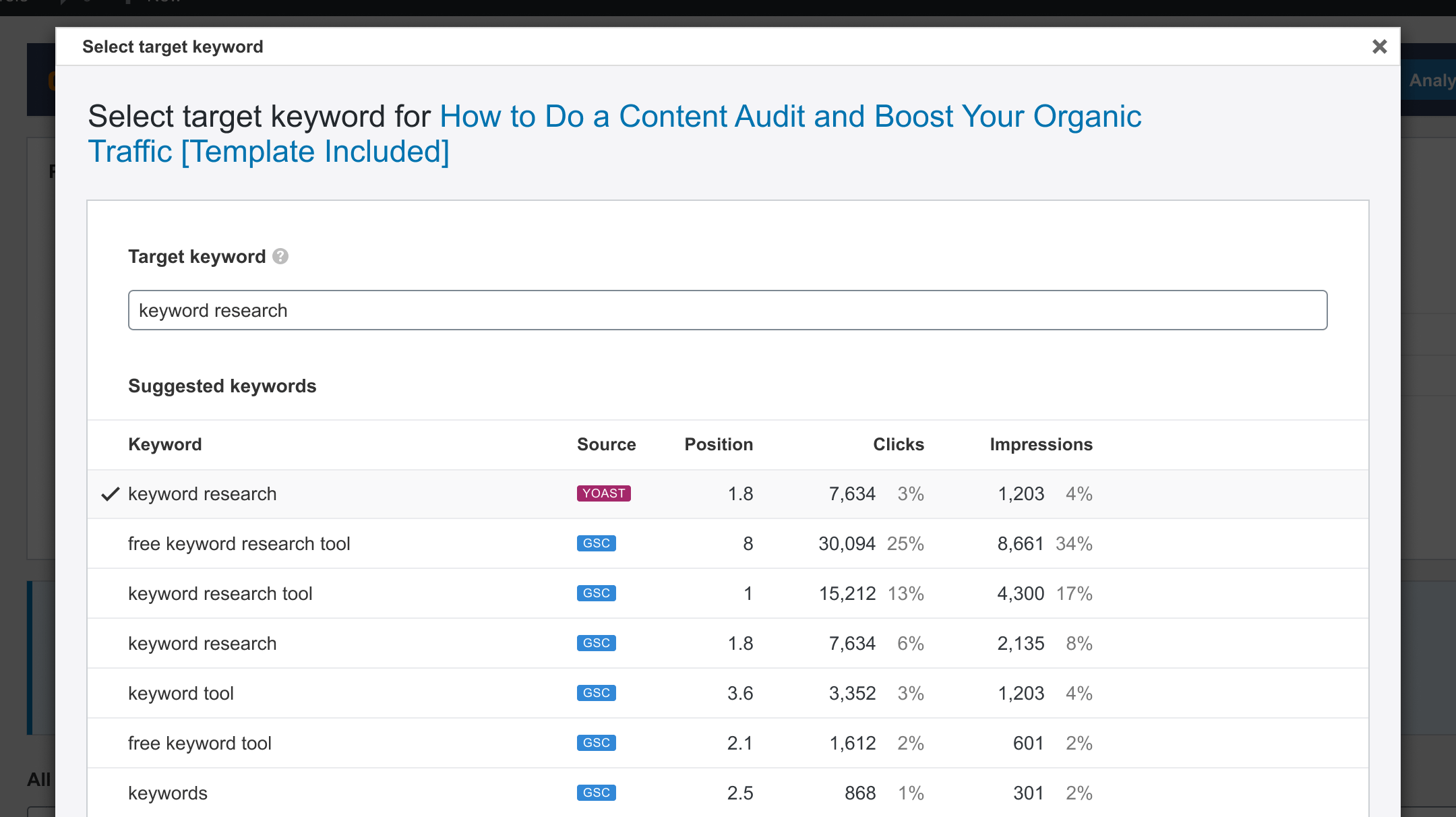Click the YOAST source badge
The width and height of the screenshot is (1456, 817).
603,493
